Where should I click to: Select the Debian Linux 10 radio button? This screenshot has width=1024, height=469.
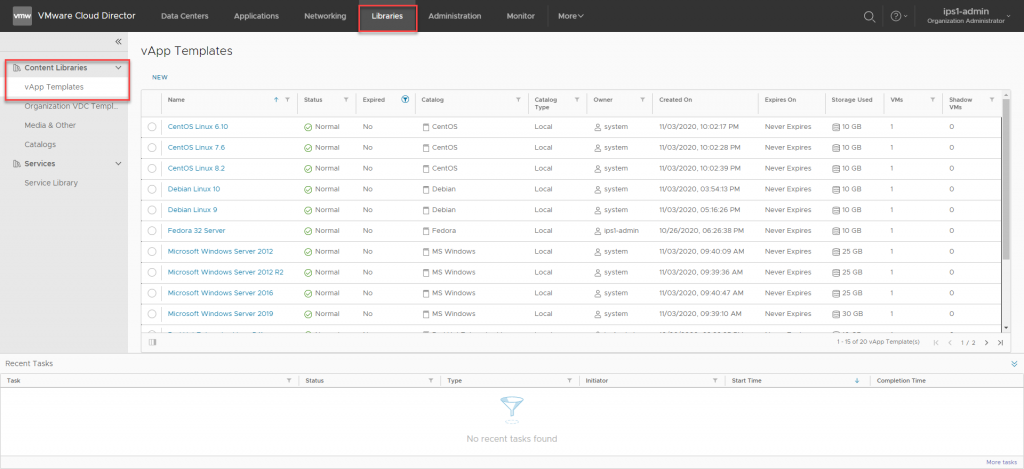152,189
